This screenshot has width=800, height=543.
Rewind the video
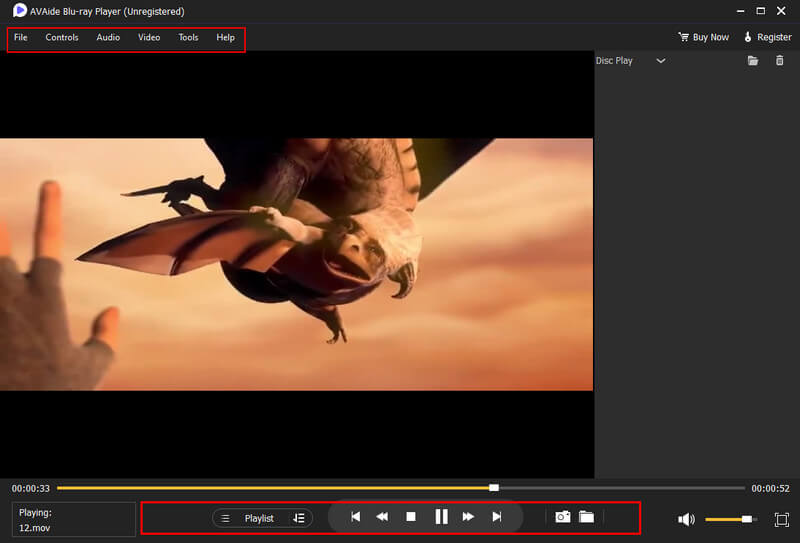[382, 517]
